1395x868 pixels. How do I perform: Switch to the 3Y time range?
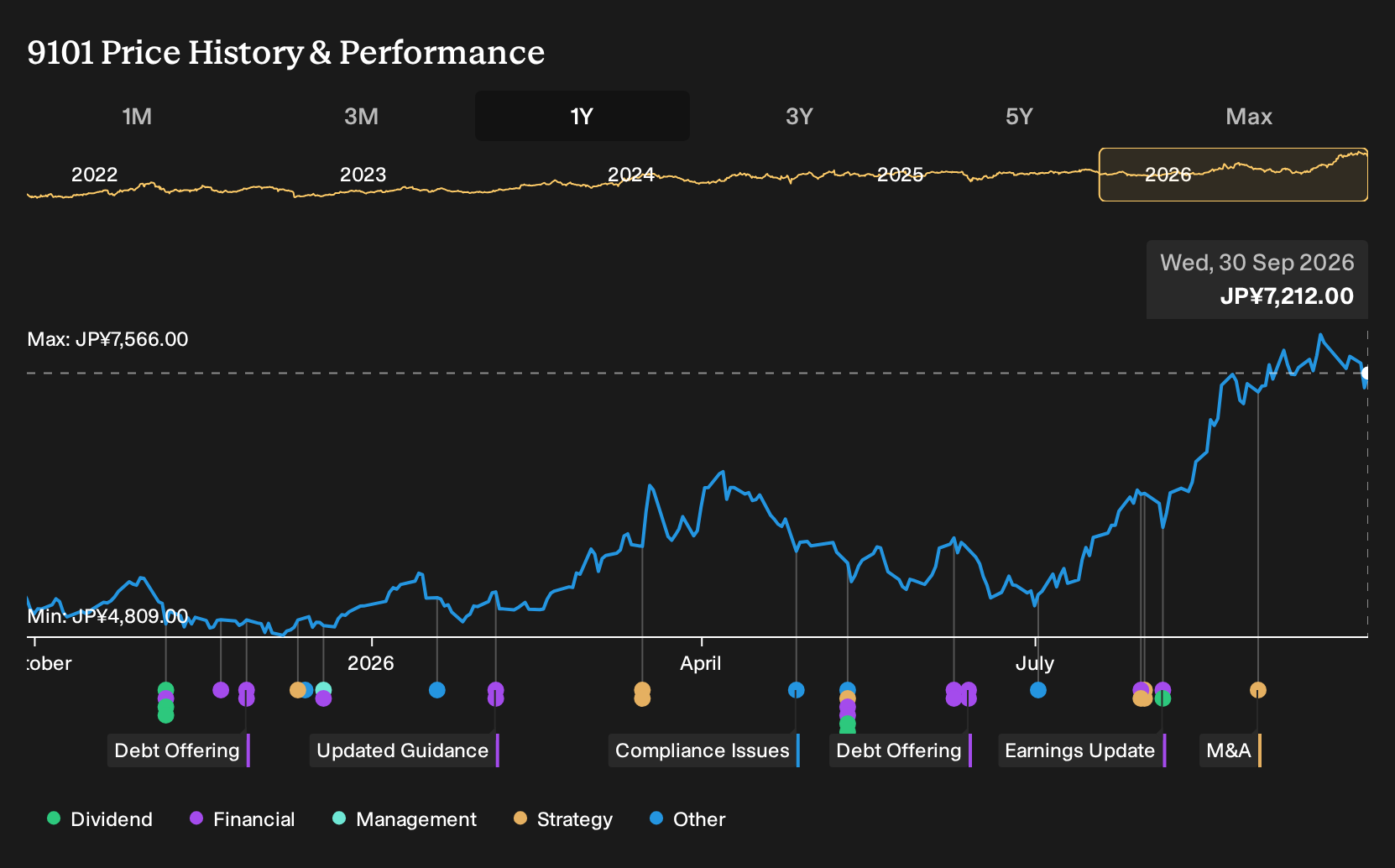tap(799, 116)
